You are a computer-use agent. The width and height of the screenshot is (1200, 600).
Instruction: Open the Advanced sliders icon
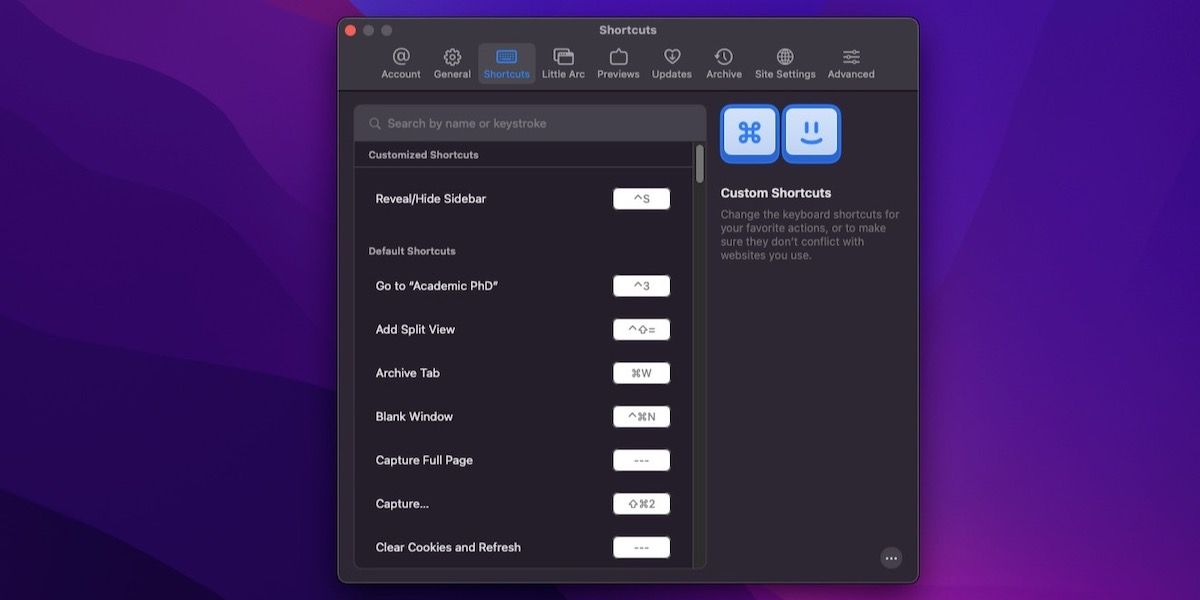pos(851,57)
